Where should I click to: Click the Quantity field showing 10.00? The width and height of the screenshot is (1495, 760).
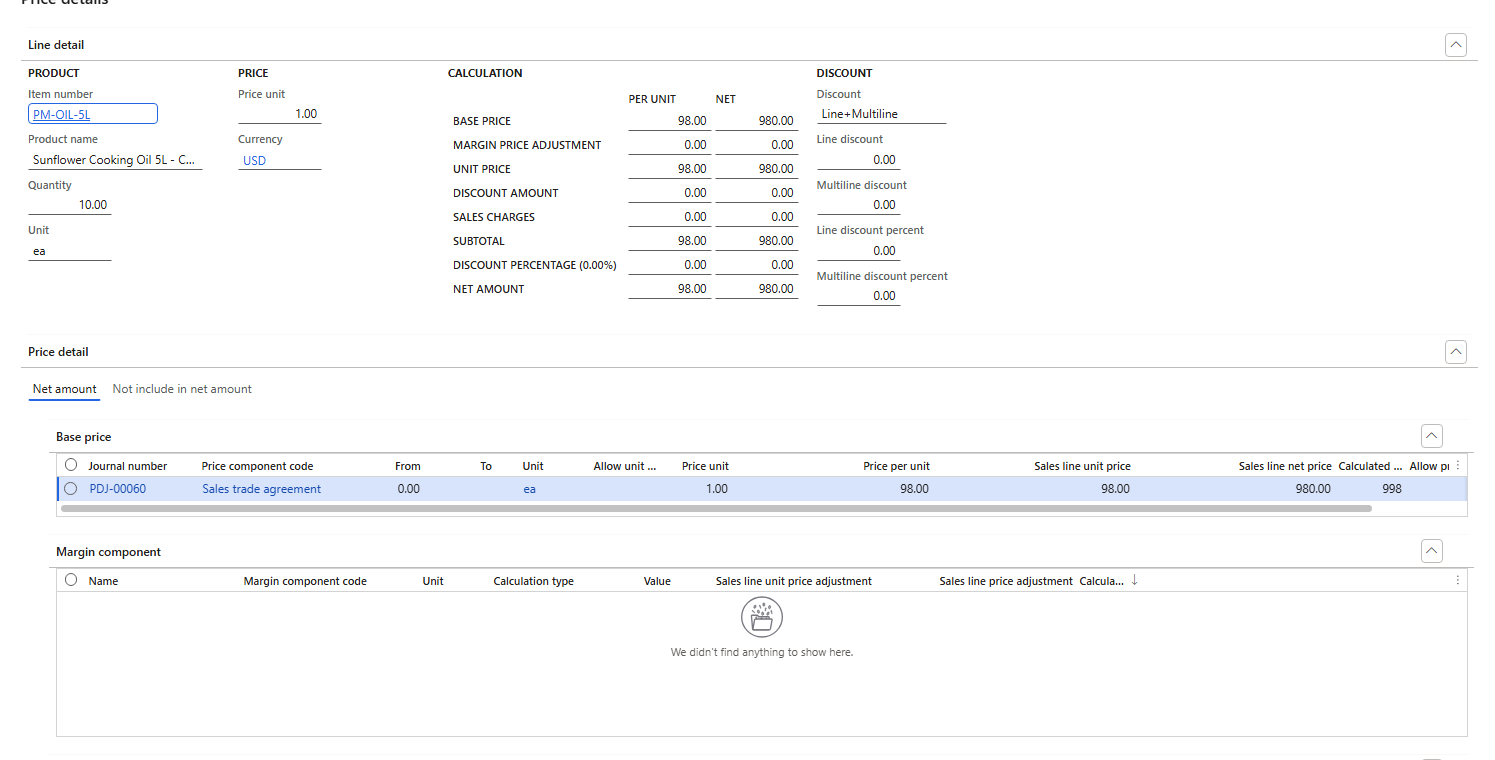[x=70, y=204]
